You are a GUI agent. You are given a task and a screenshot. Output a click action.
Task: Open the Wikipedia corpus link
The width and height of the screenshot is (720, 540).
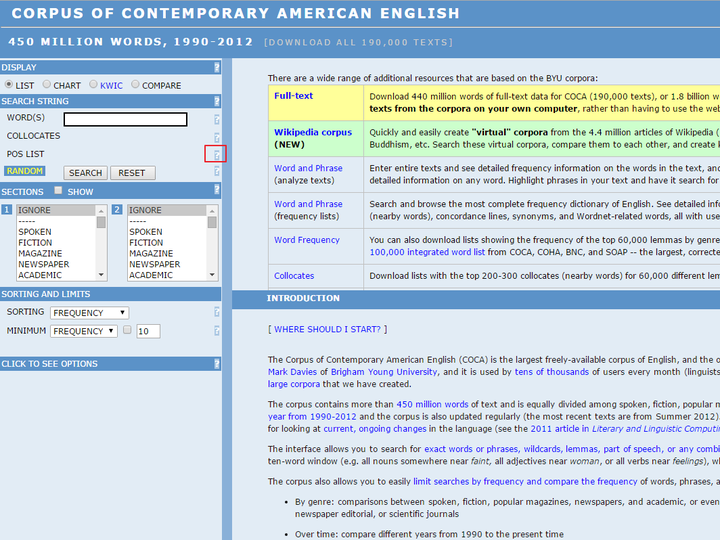313,132
